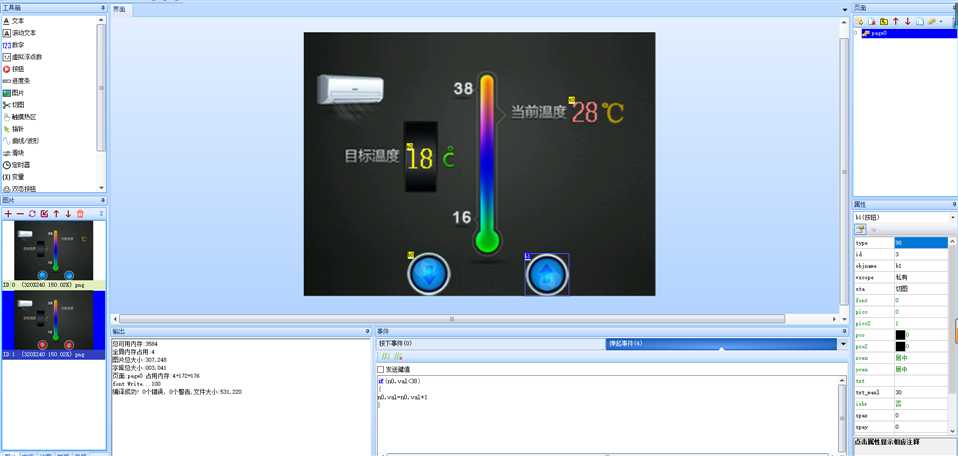Open the 工具箱 panel pin menu
The height and width of the screenshot is (456, 958).
click(102, 8)
